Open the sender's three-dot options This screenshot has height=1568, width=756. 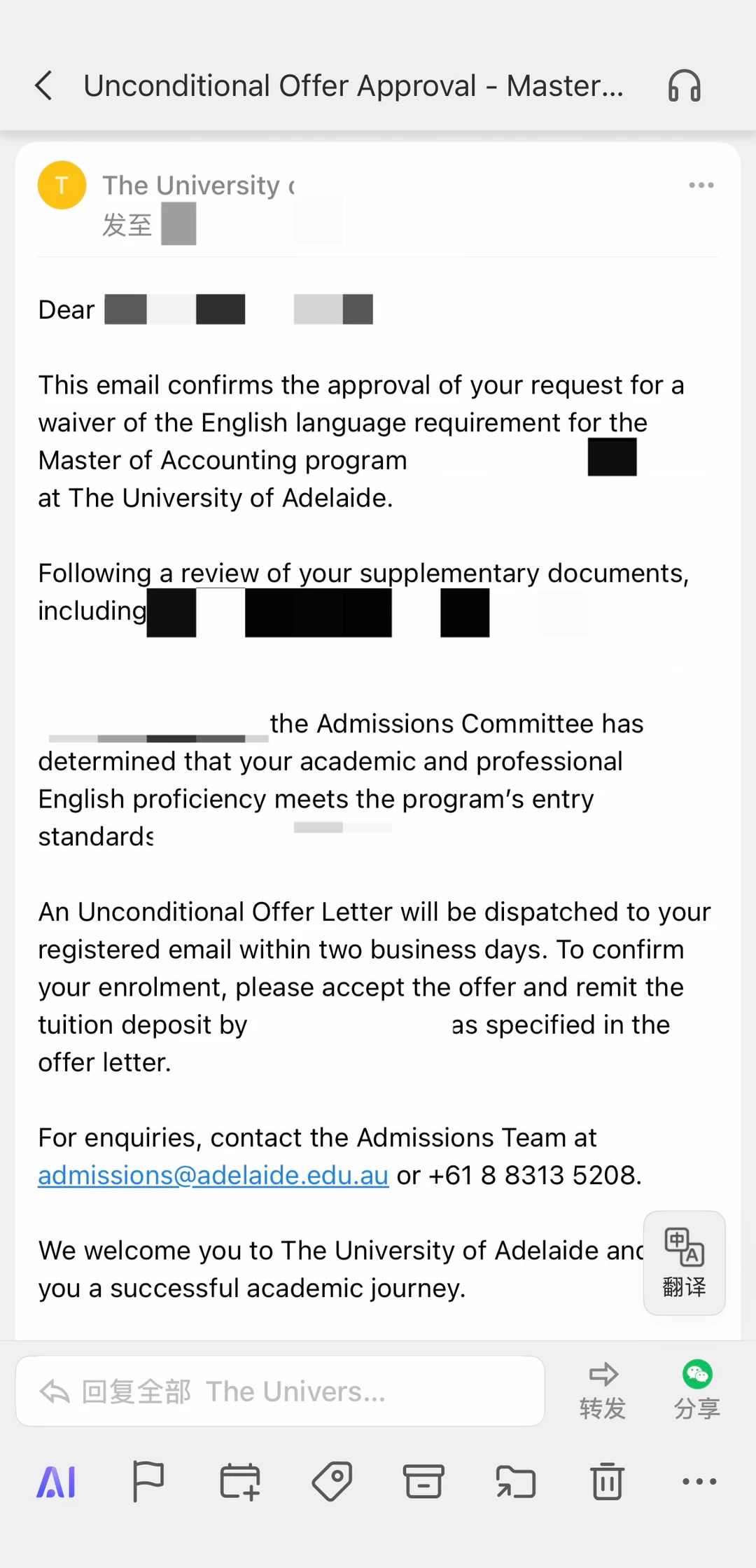(x=701, y=186)
